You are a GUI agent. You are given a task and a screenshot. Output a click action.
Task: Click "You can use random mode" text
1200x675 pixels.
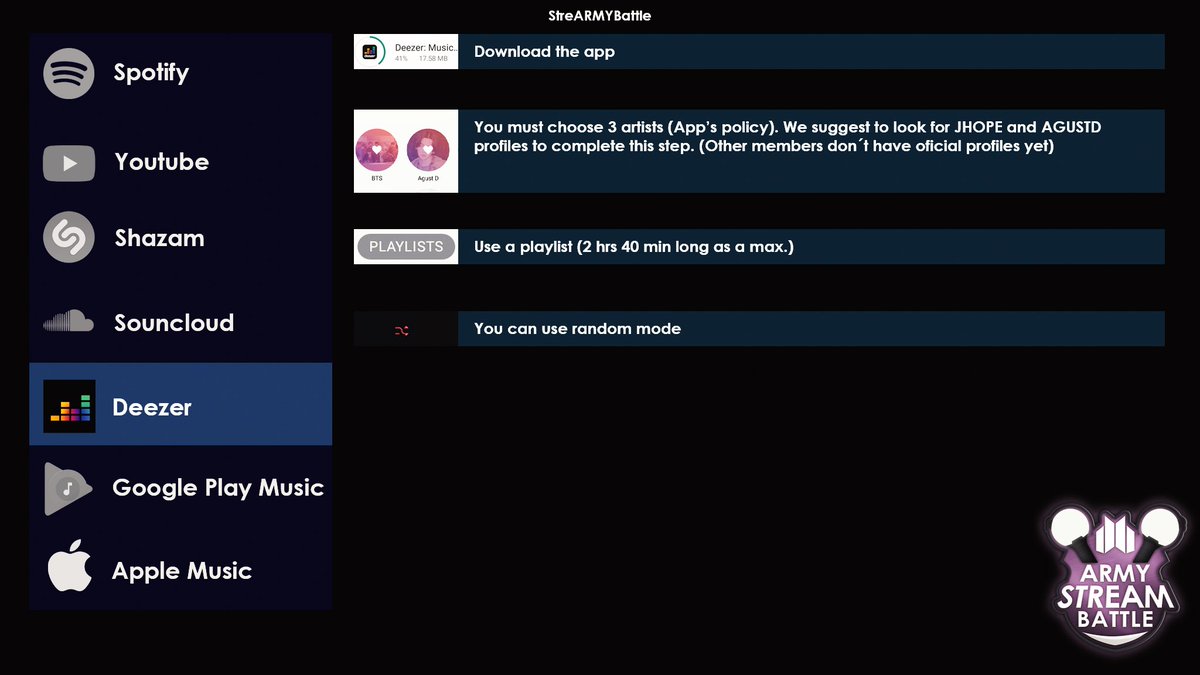(577, 329)
